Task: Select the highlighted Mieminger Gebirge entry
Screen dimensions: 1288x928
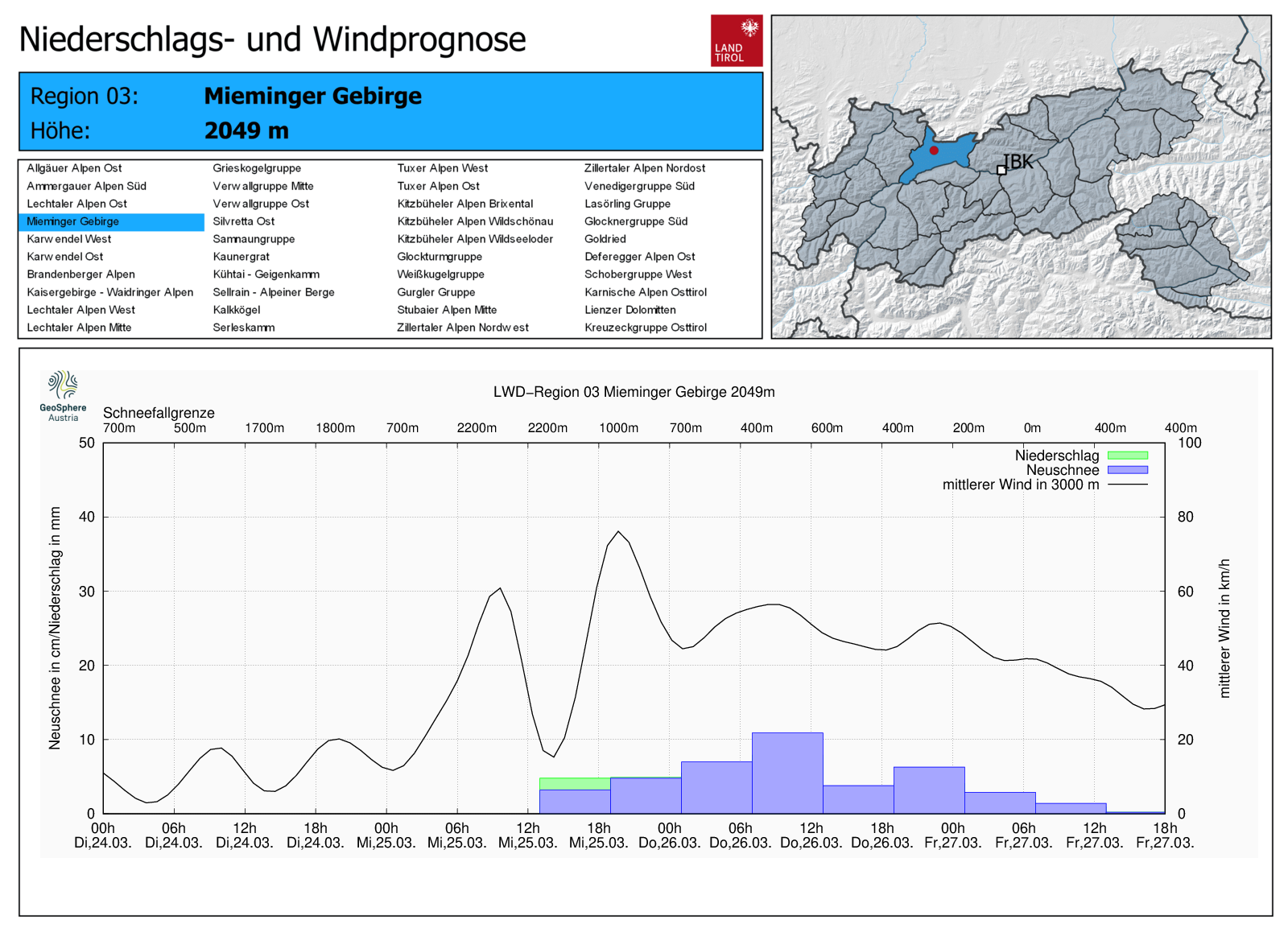Action: click(111, 222)
